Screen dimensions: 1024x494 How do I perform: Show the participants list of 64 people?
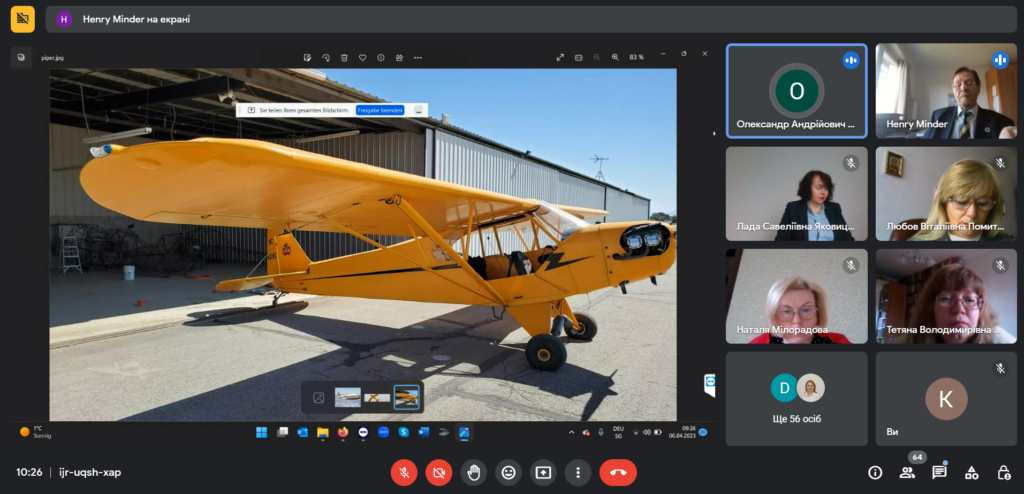pos(907,472)
